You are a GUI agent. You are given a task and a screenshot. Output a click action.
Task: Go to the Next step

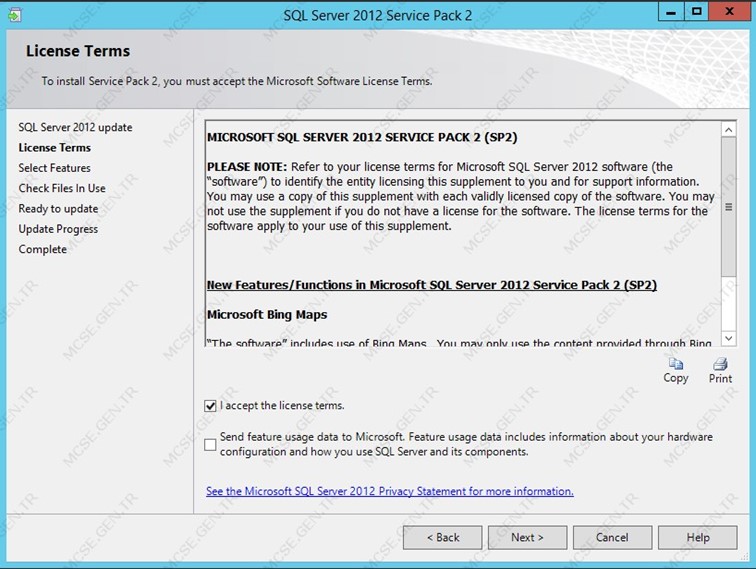coord(527,537)
